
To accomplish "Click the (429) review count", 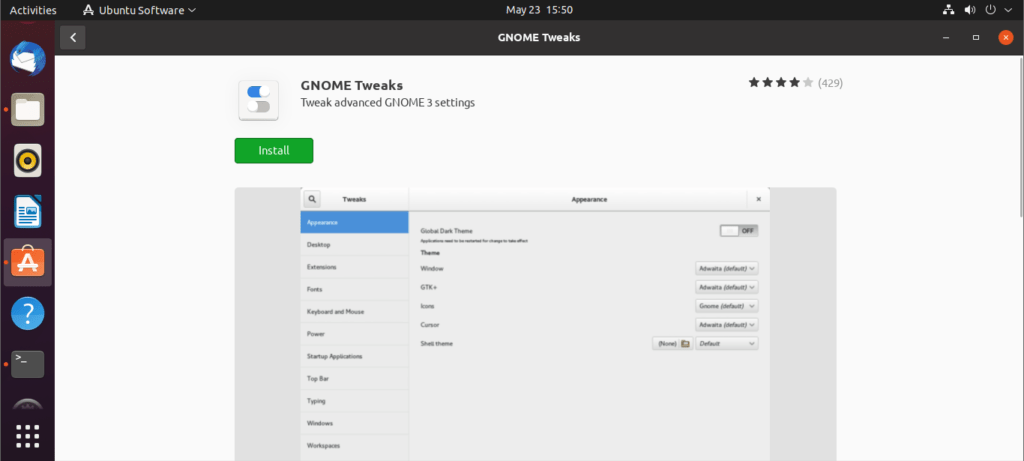I will click(830, 83).
